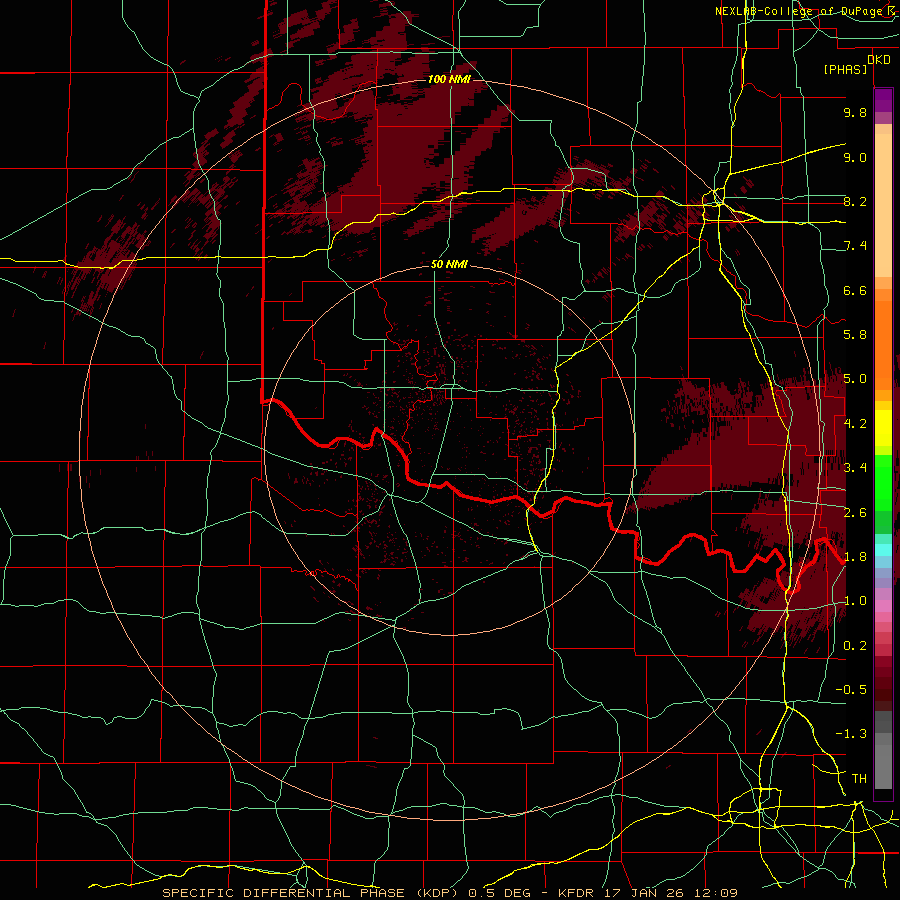Click the 7.4 value on the color scale
This screenshot has height=900, width=900.
(x=855, y=246)
